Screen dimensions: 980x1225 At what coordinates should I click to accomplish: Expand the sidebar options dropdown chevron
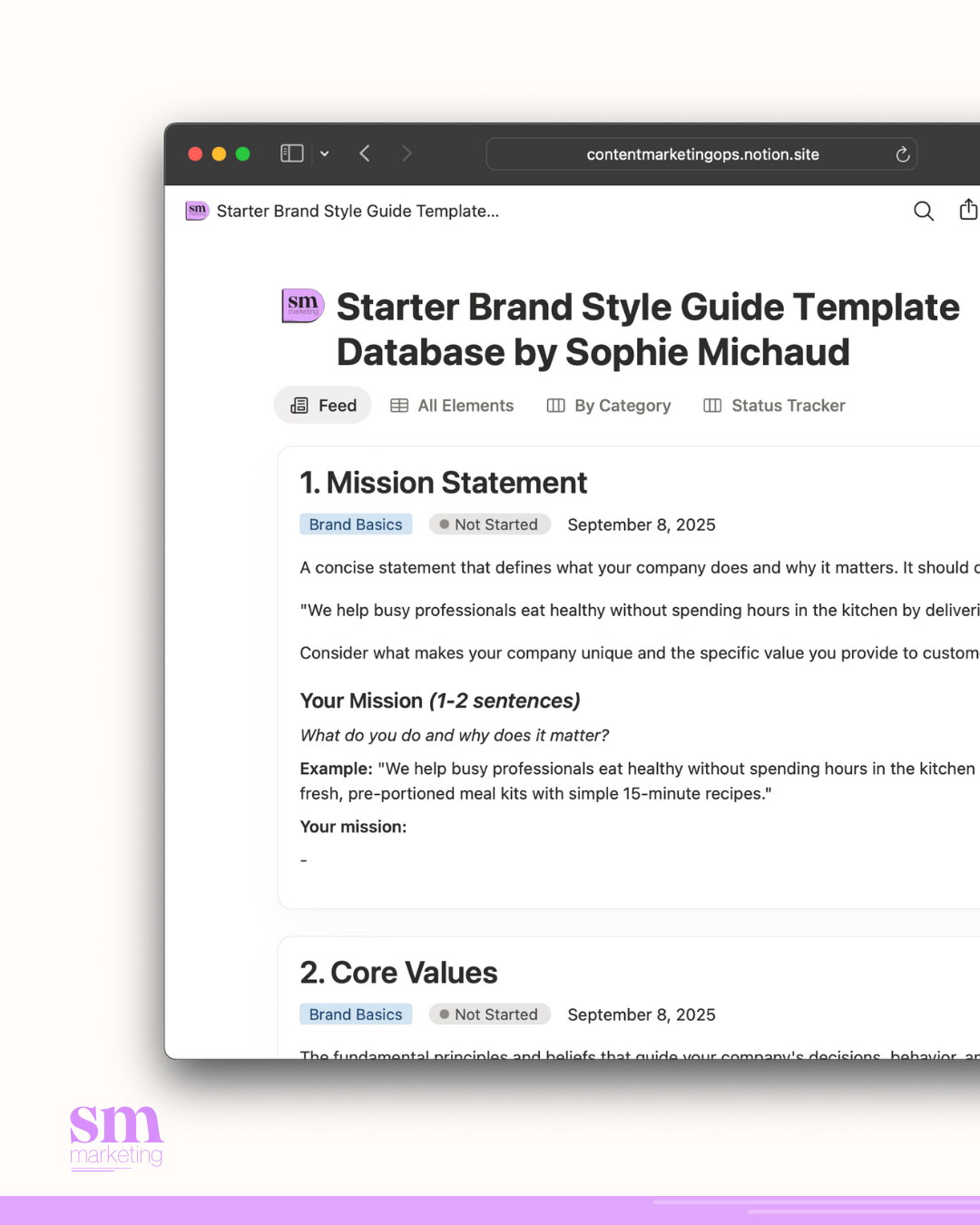325,154
